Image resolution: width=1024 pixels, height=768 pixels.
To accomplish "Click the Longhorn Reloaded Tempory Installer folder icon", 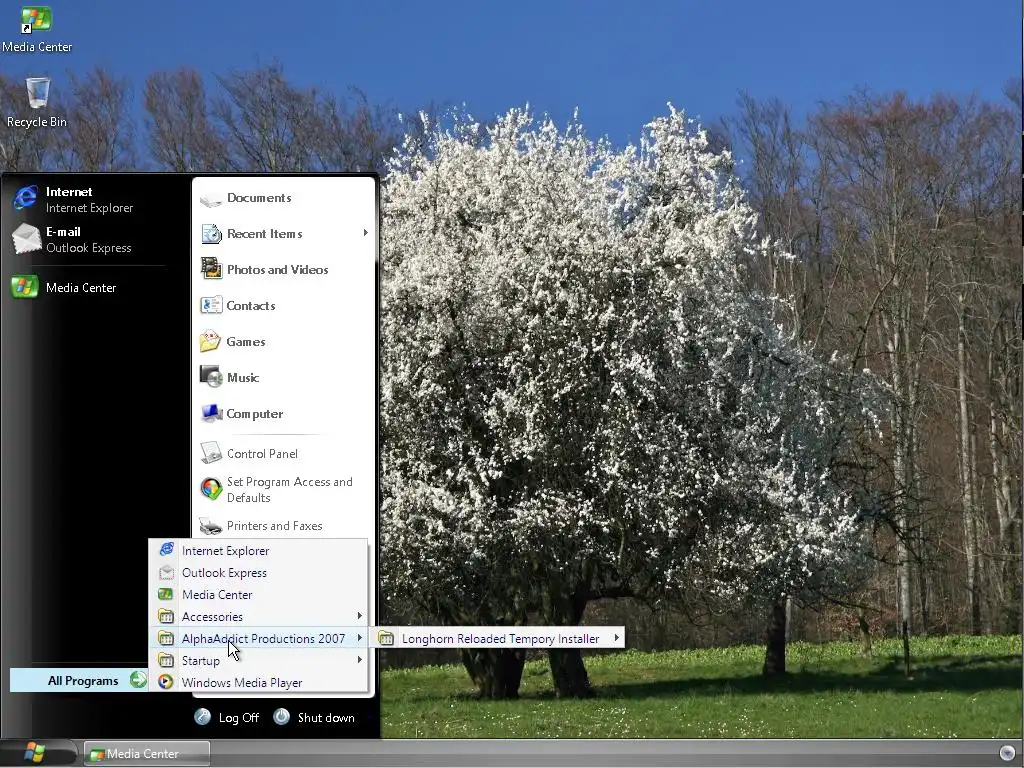I will pyautogui.click(x=386, y=638).
